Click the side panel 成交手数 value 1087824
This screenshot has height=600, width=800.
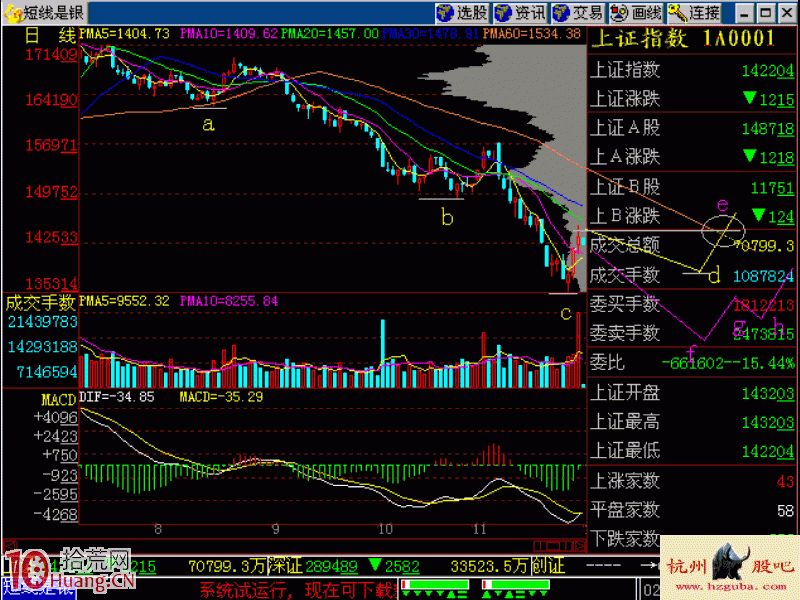tap(763, 276)
